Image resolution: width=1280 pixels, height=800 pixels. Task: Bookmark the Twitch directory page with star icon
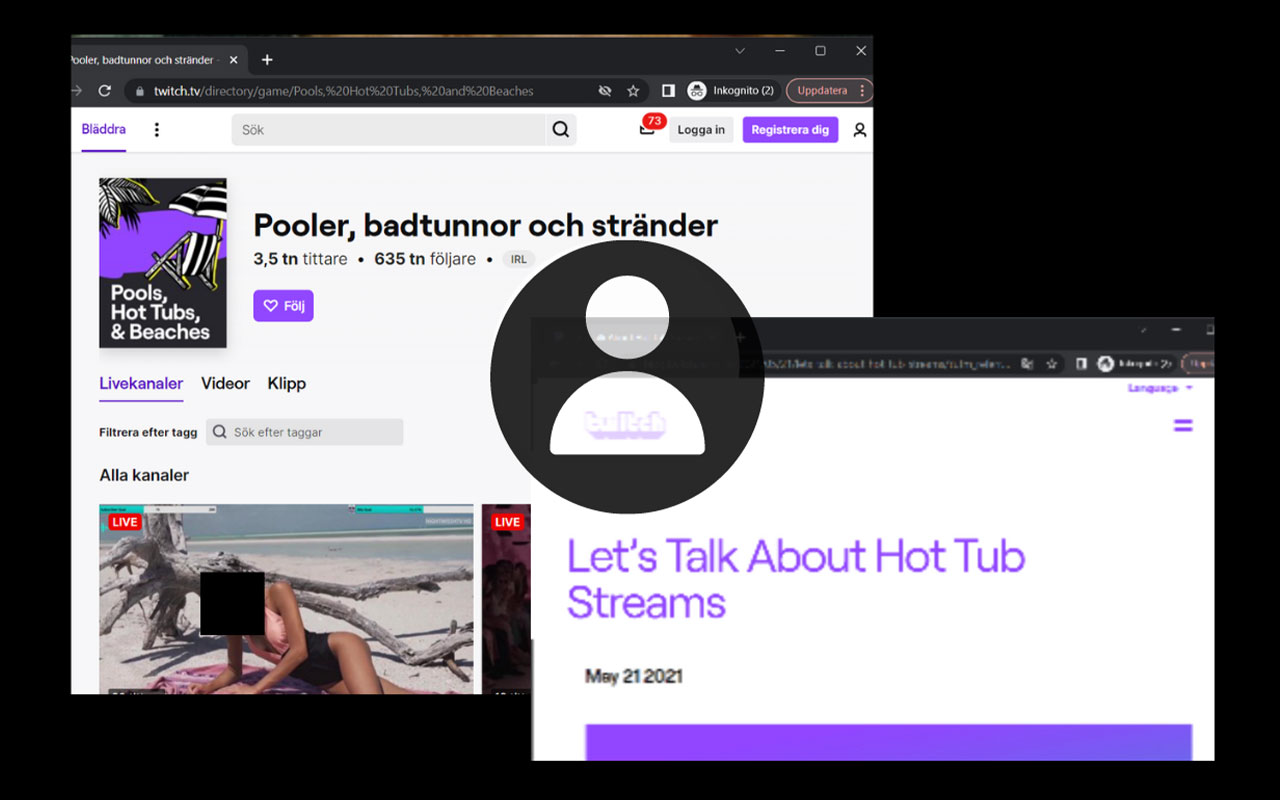pyautogui.click(x=633, y=91)
